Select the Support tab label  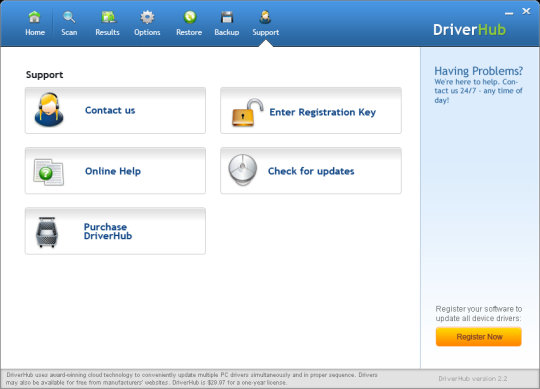point(266,32)
